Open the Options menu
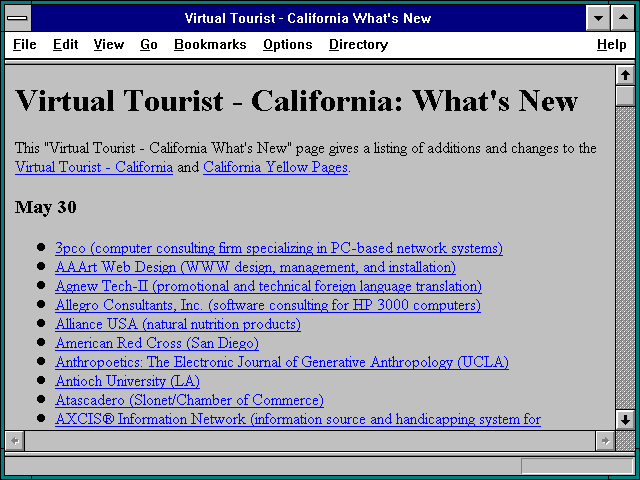This screenshot has height=480, width=640. pyautogui.click(x=288, y=44)
